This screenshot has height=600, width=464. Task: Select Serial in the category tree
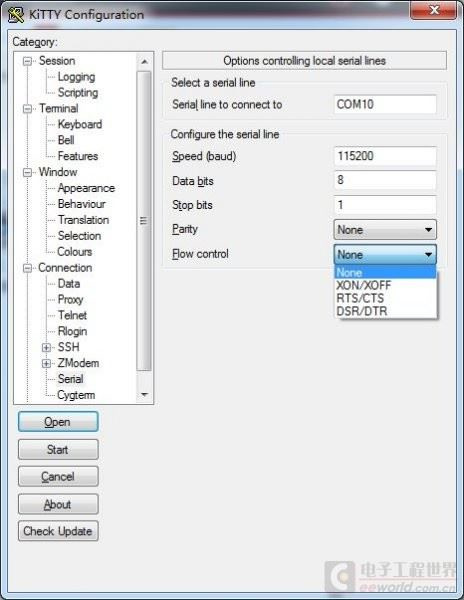tap(70, 379)
